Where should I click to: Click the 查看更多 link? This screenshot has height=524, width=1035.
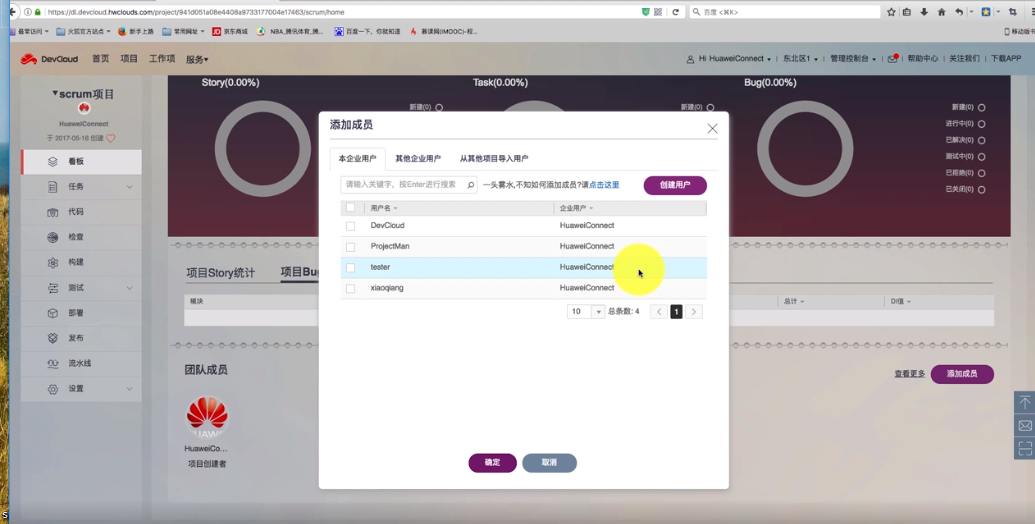tap(910, 374)
